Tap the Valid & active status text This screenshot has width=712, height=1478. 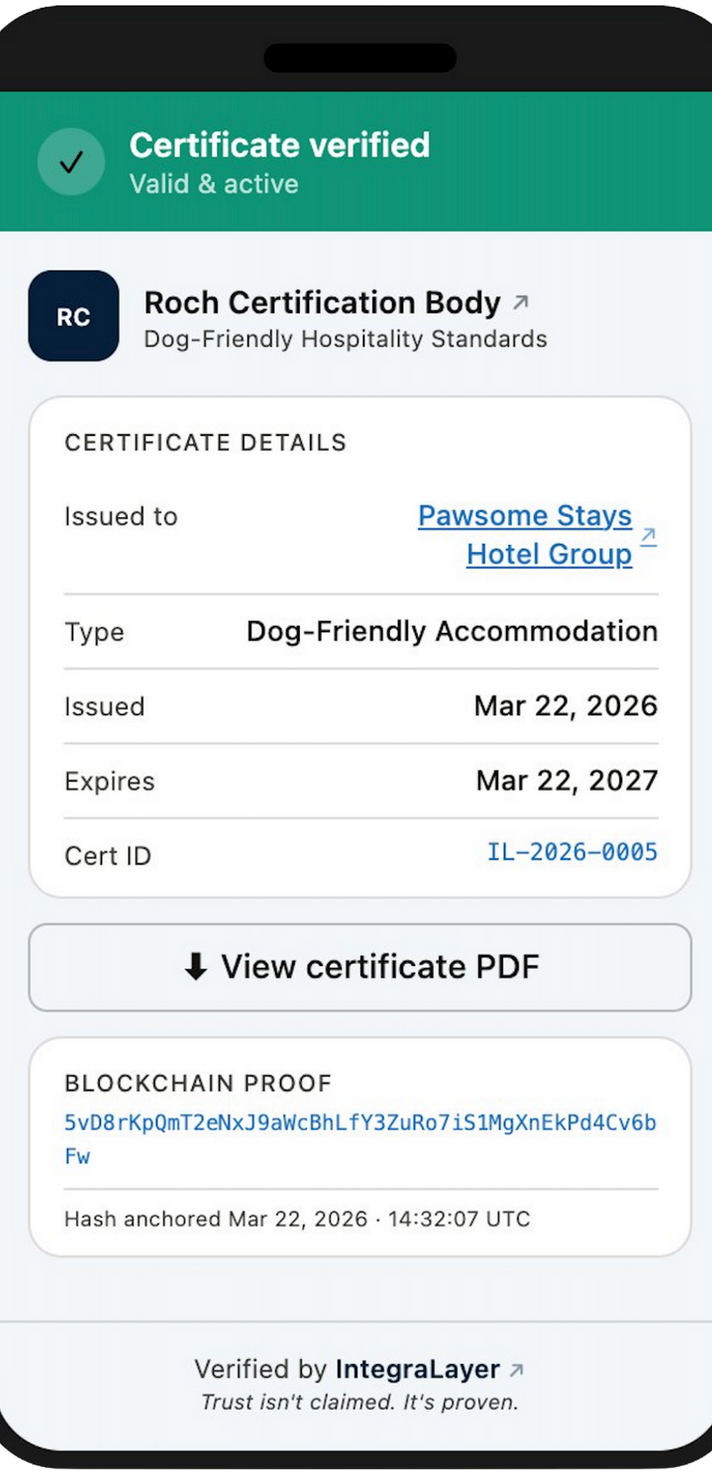click(212, 184)
